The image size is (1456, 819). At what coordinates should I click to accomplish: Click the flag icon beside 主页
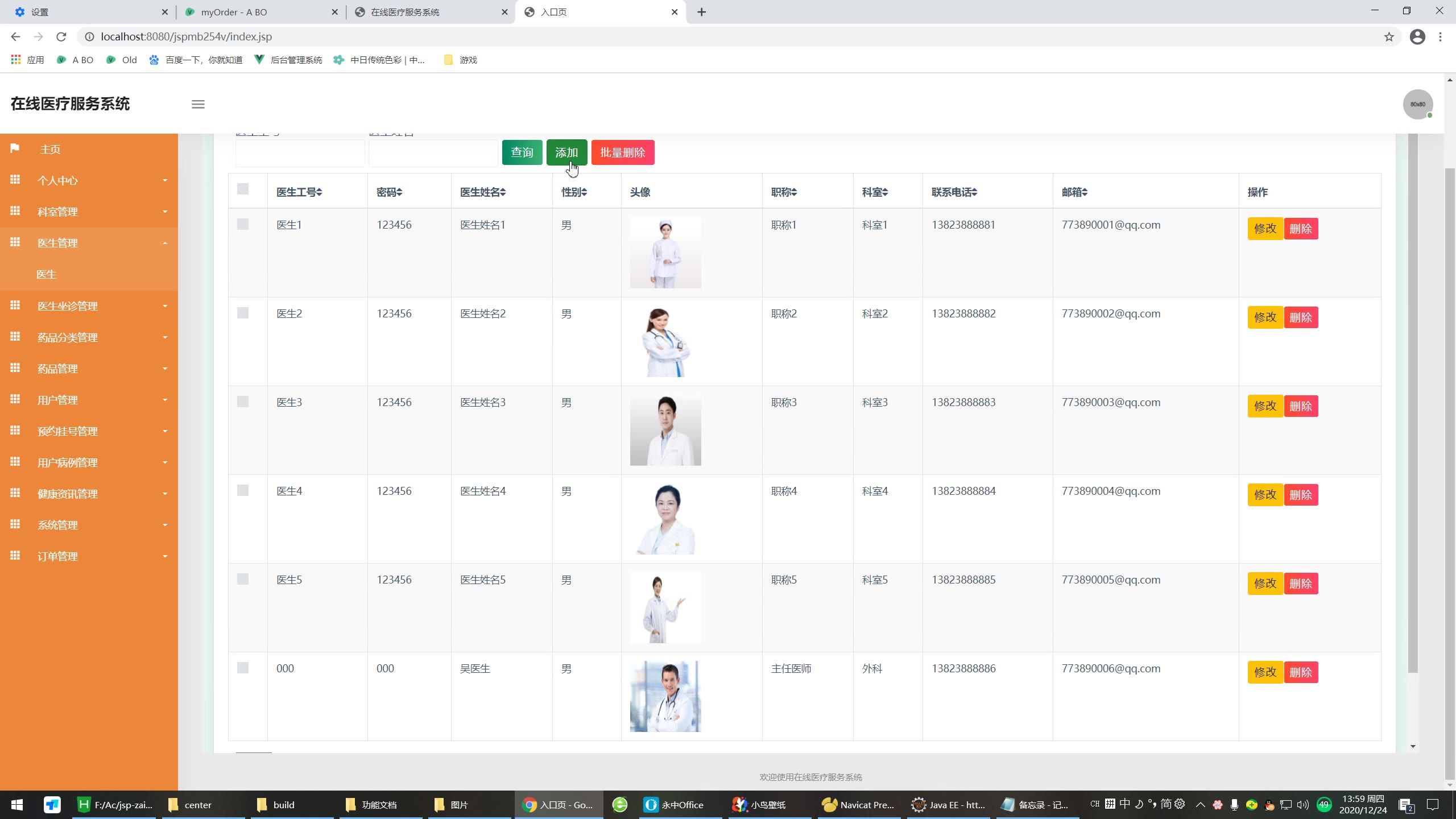coord(15,148)
